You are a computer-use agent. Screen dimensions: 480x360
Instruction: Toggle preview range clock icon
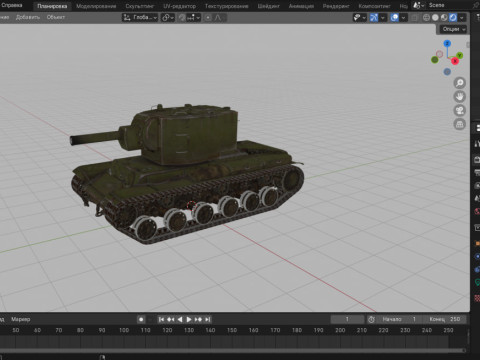click(371, 319)
